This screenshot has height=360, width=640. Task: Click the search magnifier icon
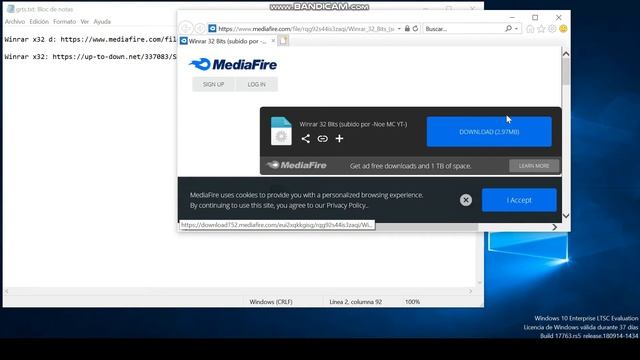point(508,29)
